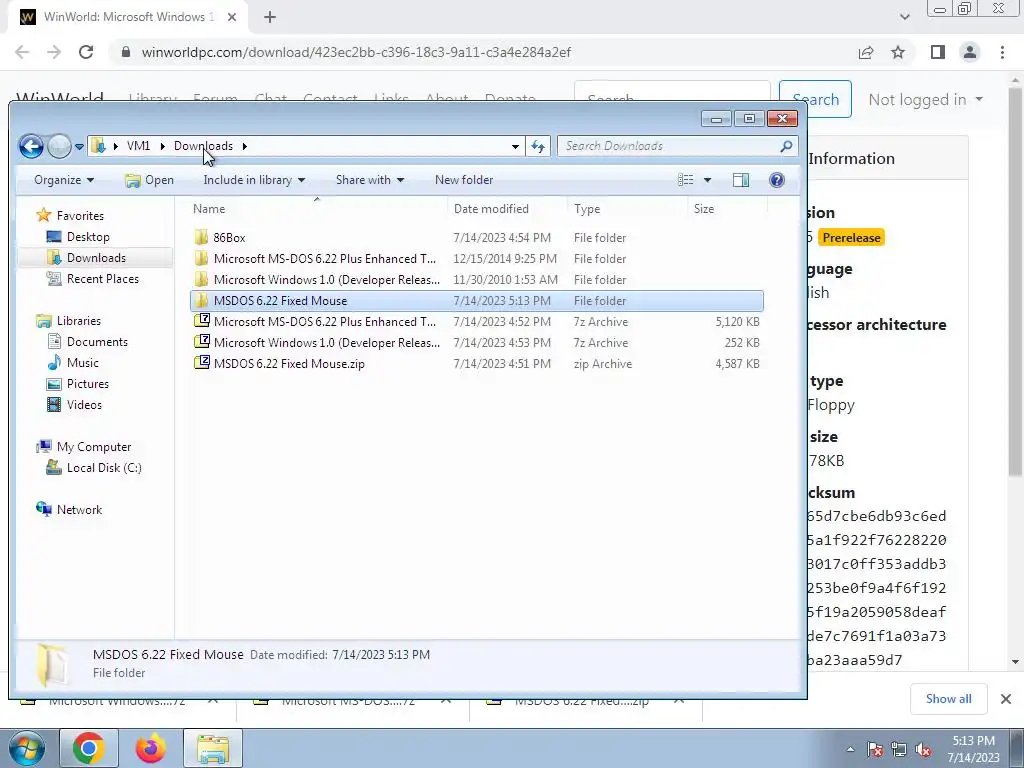Viewport: 1024px width, 768px height.
Task: Go back with Explorer's back arrow
Action: [31, 146]
